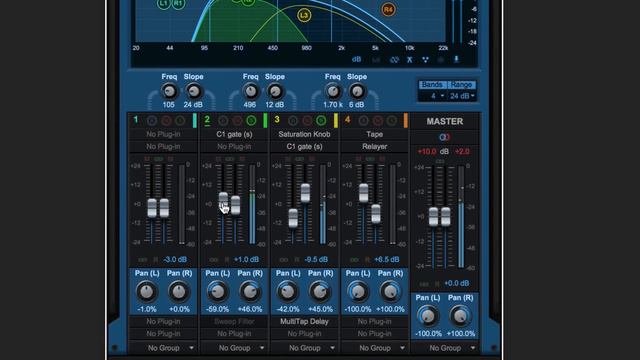This screenshot has width=640, height=360.
Task: Toggle the green round button on band 1
Action: (x=180, y=120)
